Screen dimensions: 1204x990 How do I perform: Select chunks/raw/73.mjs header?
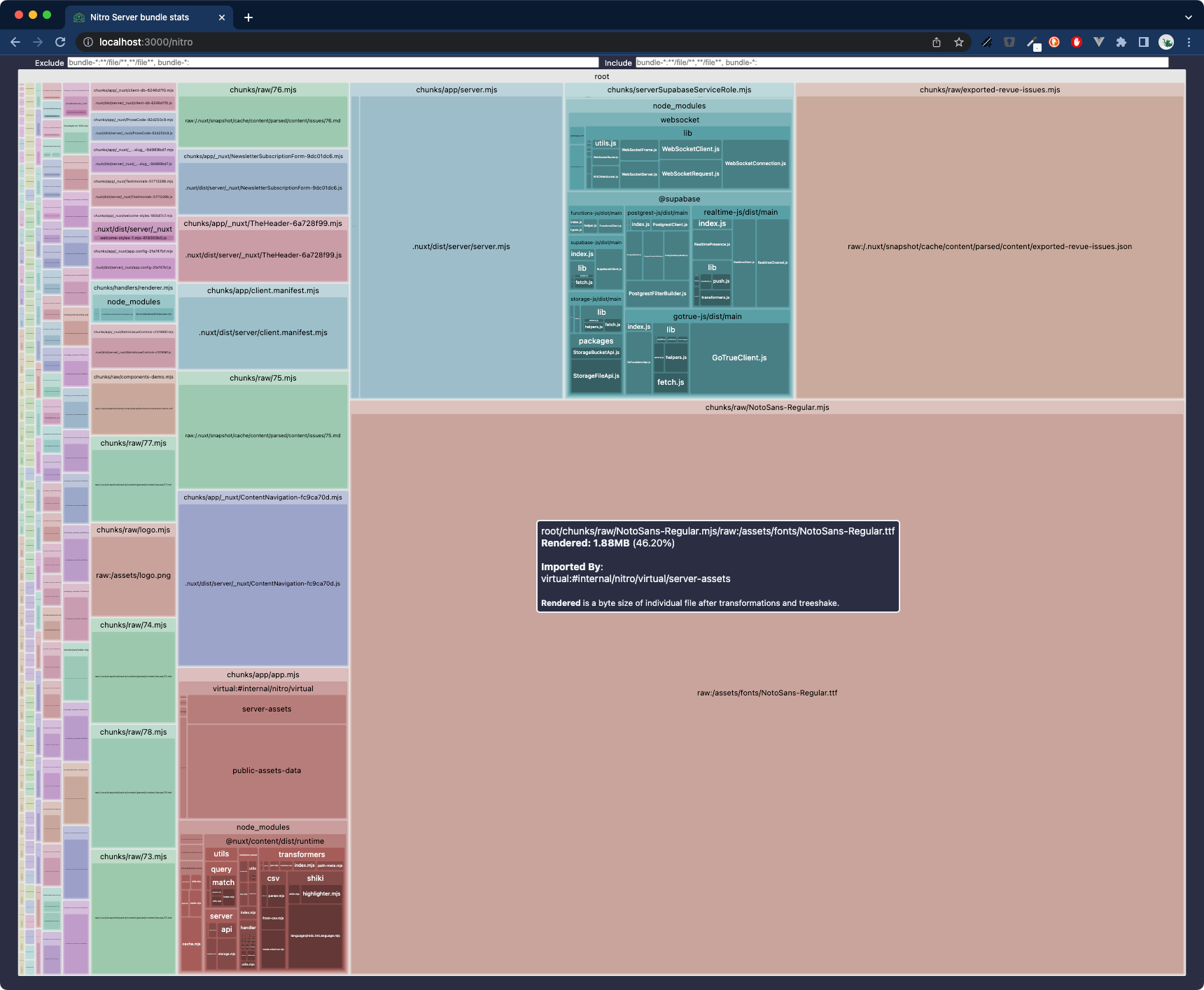point(133,856)
